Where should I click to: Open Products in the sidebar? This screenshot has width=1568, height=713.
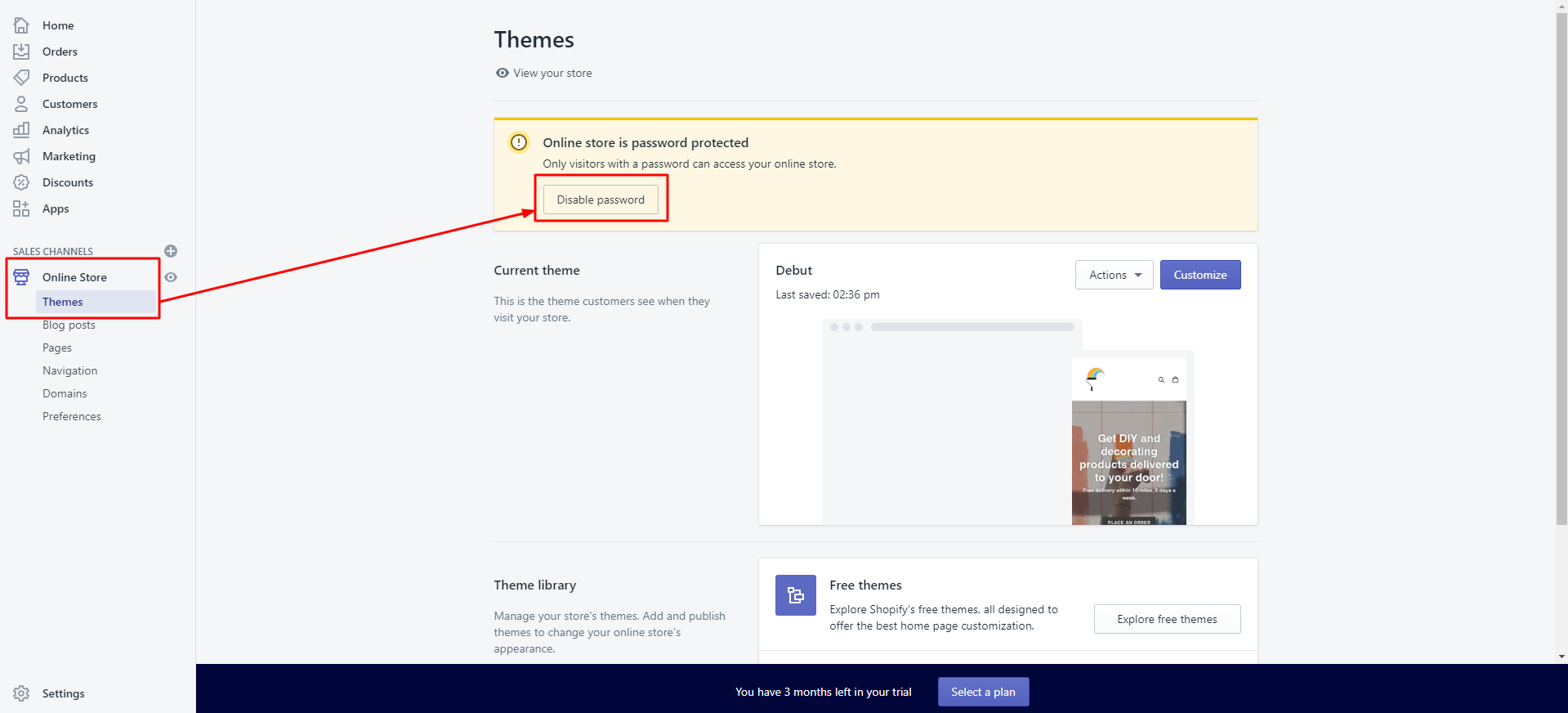[x=65, y=78]
